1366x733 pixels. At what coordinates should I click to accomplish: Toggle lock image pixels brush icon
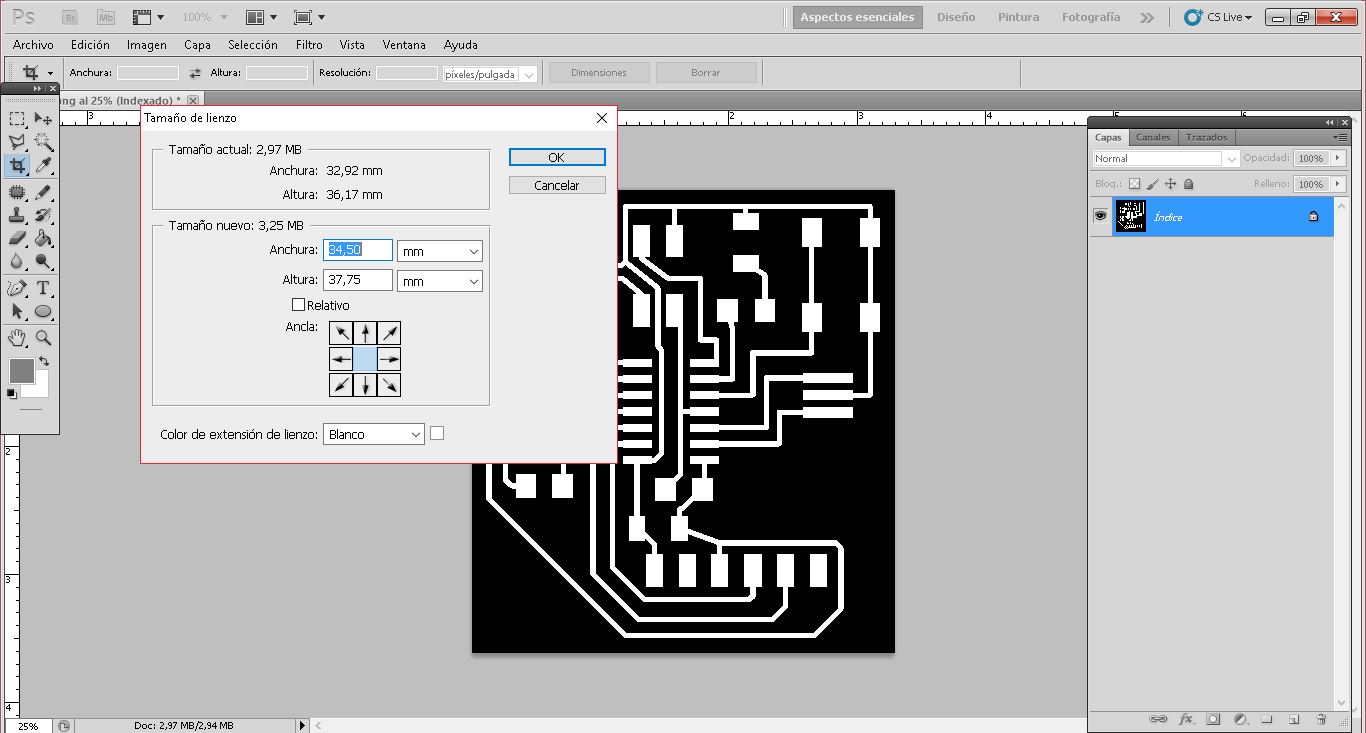click(1152, 184)
